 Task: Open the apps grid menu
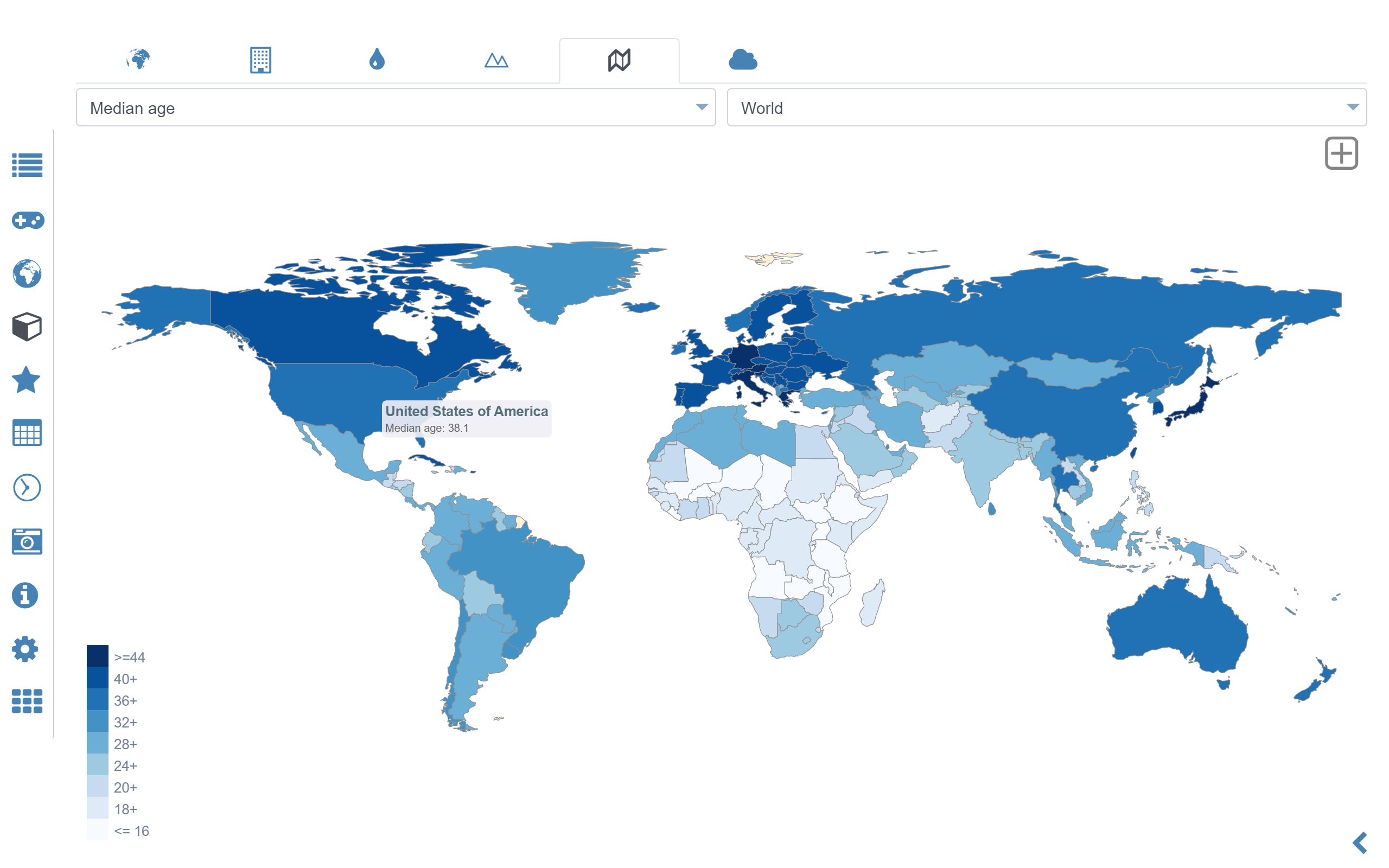click(27, 700)
